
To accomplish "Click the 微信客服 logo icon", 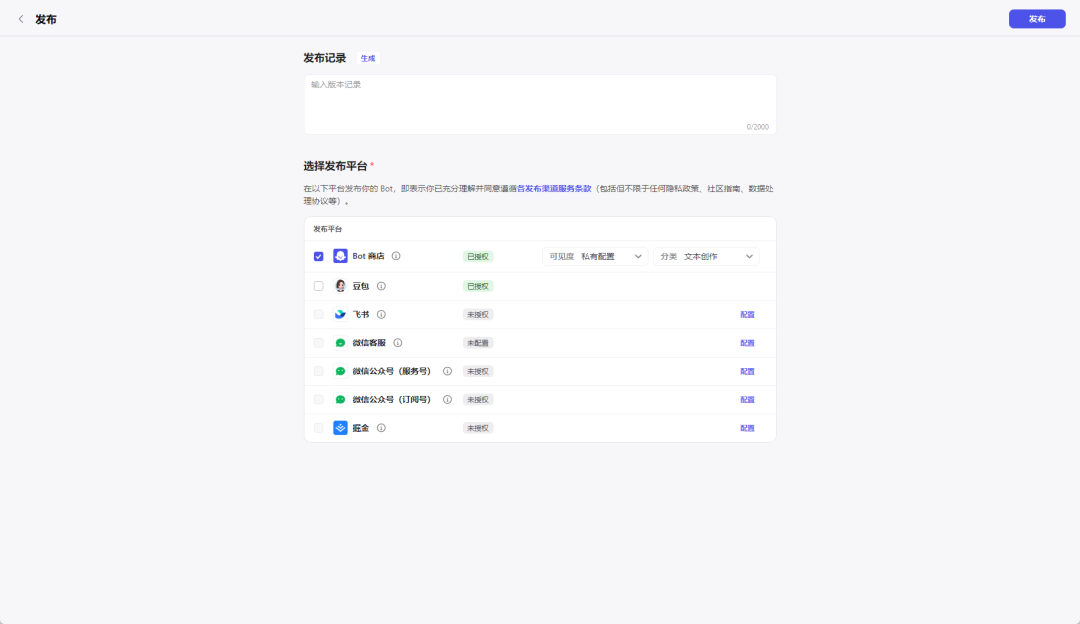I will pos(340,343).
